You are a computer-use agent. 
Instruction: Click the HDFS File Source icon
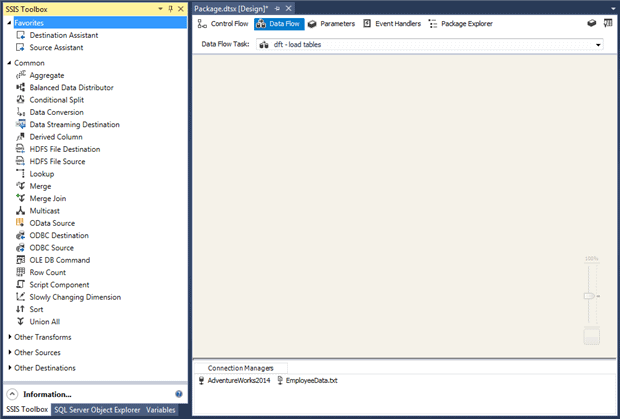tap(20, 161)
